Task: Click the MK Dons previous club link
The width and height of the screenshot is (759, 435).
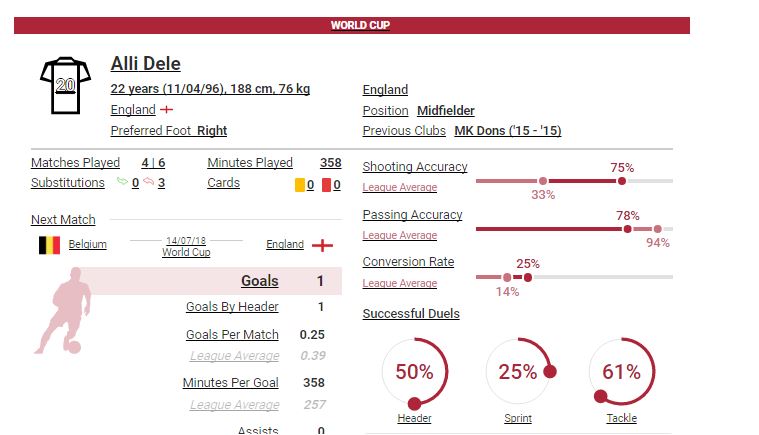Action: pos(508,131)
